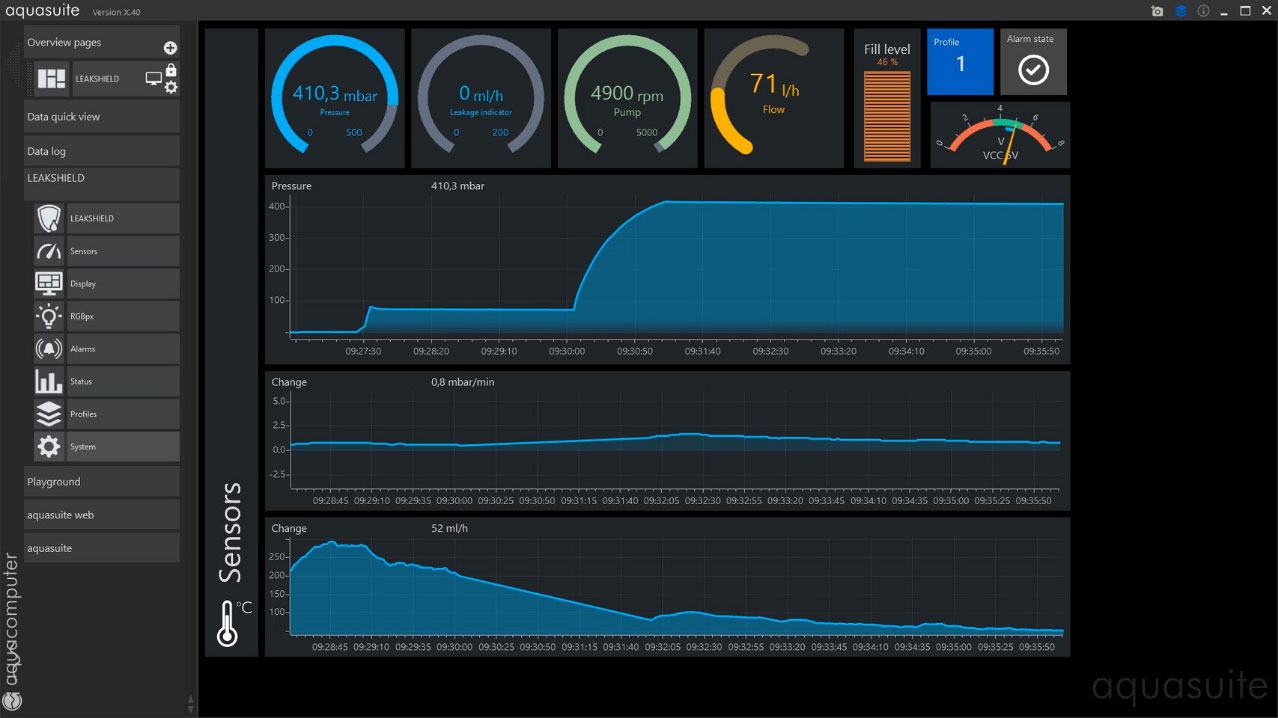
Task: Click the camera screenshot icon in title bar
Action: point(1157,11)
